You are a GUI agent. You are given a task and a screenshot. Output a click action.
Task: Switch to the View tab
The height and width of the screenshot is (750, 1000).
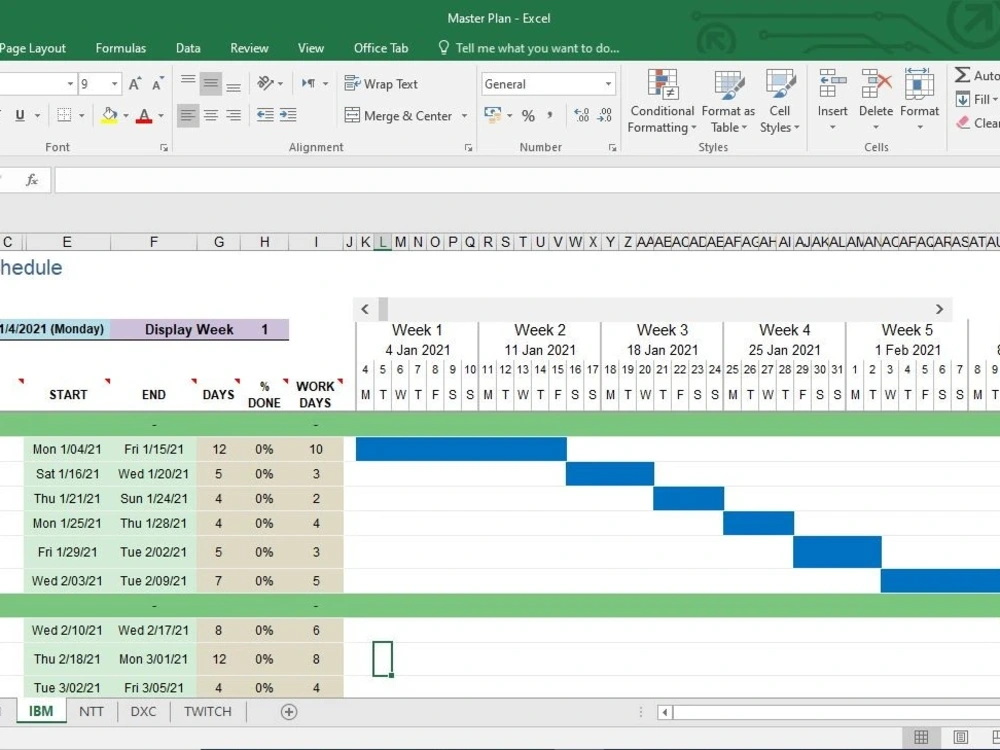click(x=311, y=48)
